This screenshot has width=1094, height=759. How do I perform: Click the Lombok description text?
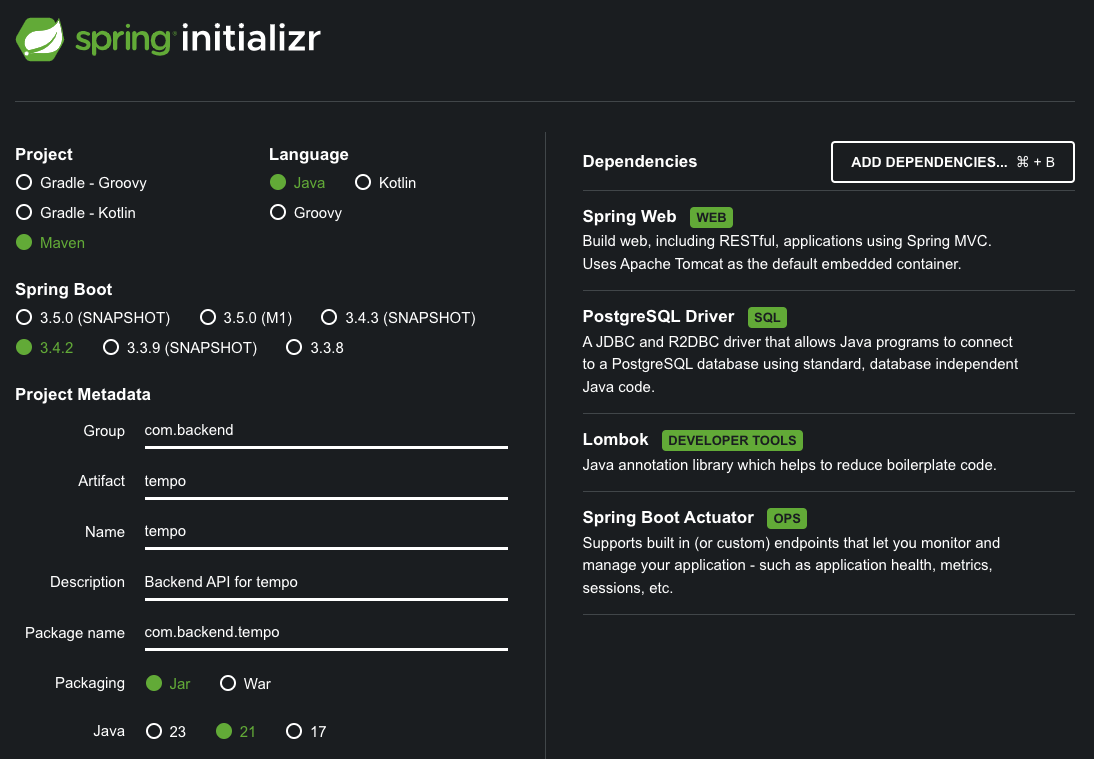pyautogui.click(x=789, y=465)
